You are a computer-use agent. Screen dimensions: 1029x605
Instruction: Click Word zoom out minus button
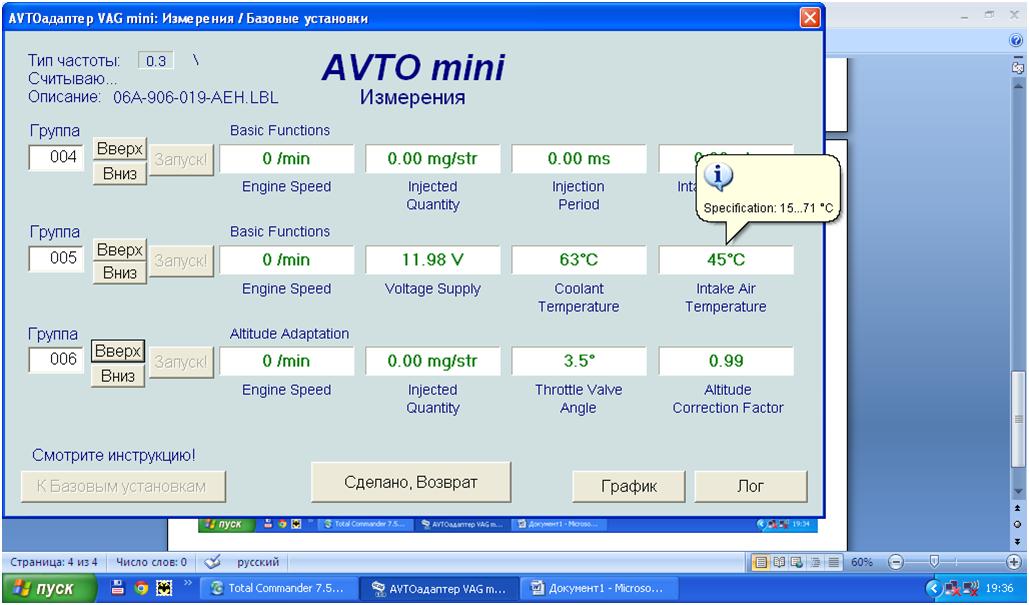point(895,562)
